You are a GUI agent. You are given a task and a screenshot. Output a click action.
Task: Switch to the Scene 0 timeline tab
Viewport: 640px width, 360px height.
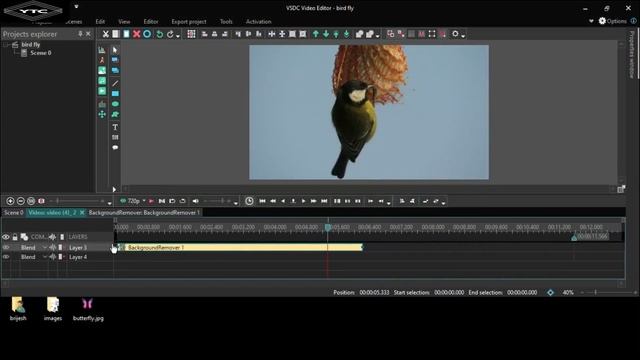[13, 213]
